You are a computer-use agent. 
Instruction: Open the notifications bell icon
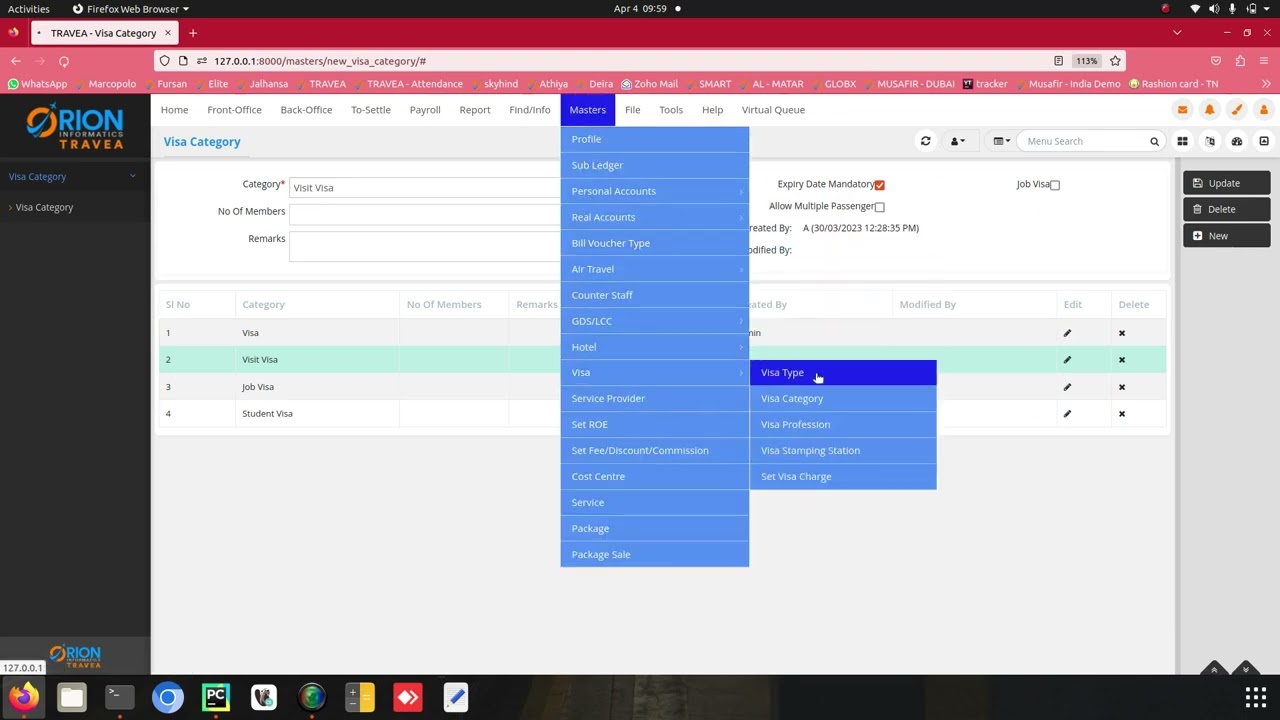tap(1209, 110)
